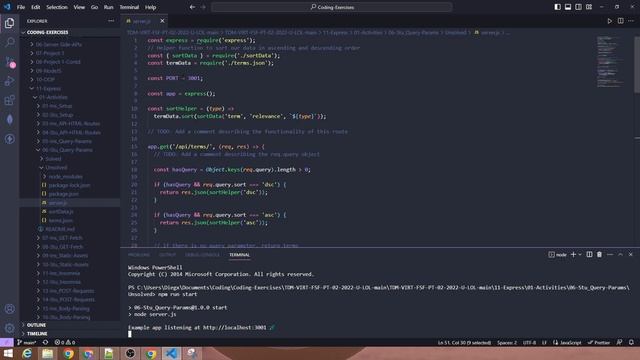
Task: Toggle bottom panel visibility
Action: [568, 7]
